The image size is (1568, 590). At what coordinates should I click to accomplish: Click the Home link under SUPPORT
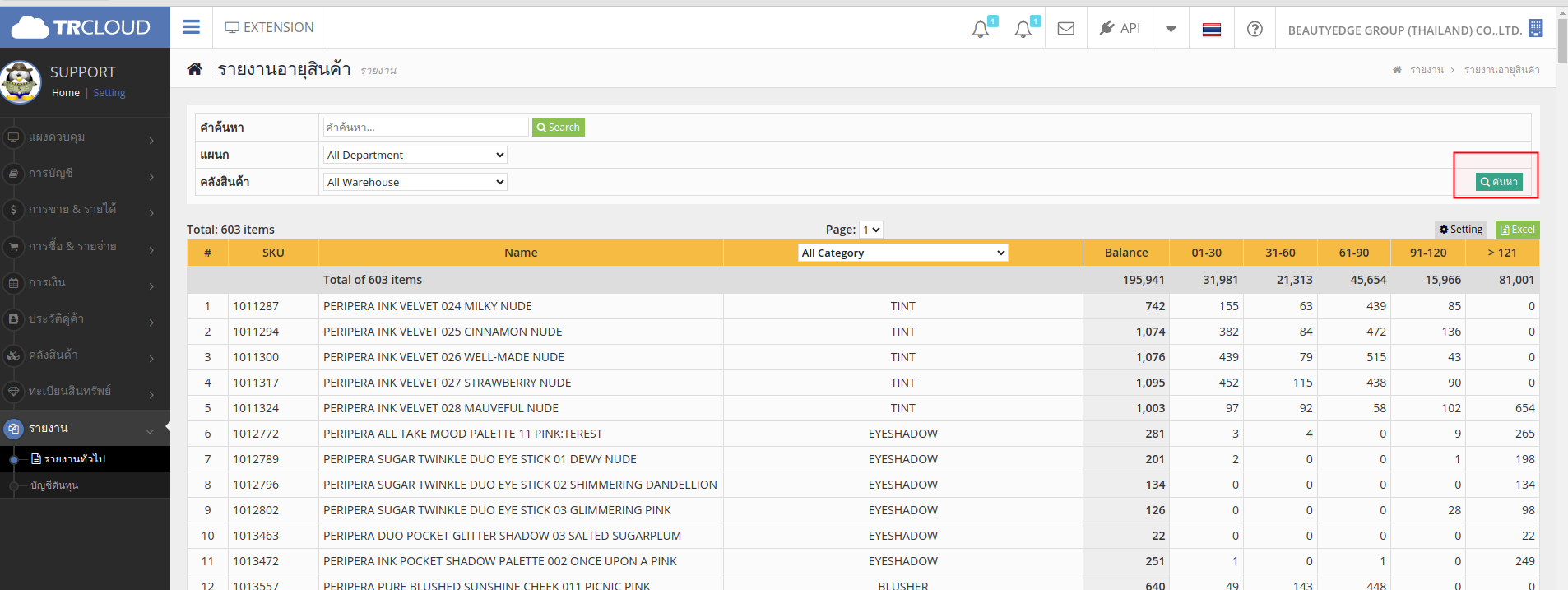tap(66, 93)
